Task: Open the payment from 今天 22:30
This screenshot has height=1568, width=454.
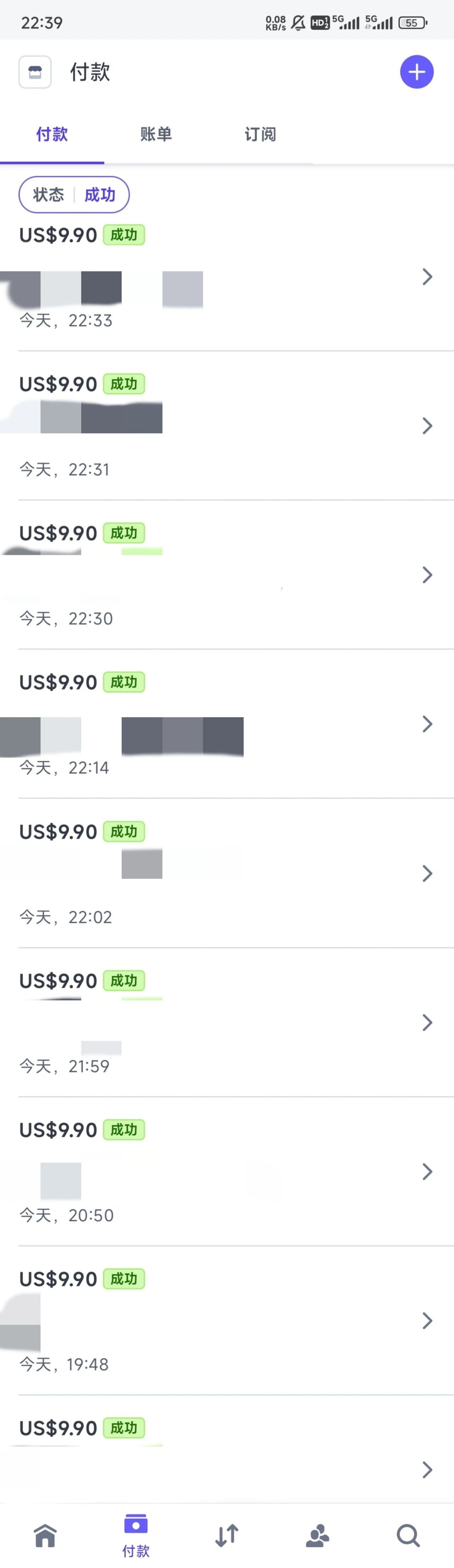Action: tap(227, 575)
